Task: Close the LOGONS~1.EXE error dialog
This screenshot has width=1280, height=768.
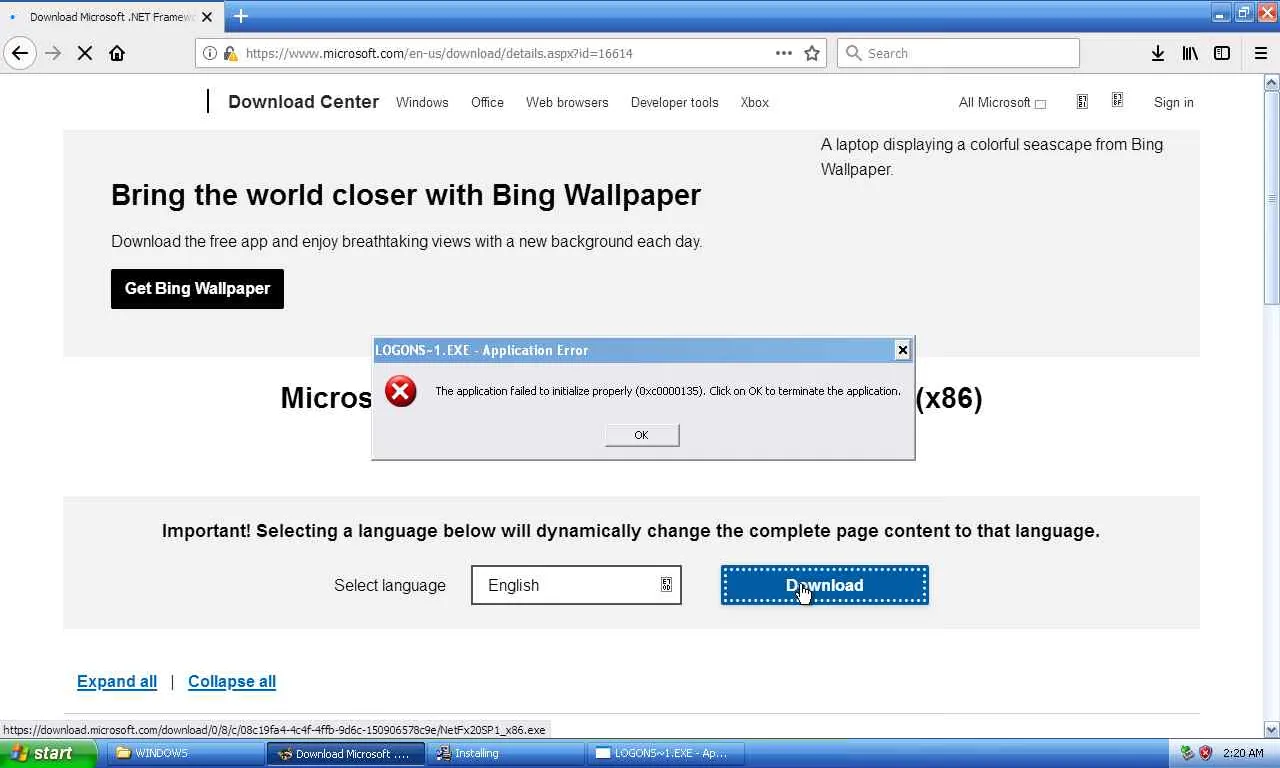Action: [x=903, y=350]
